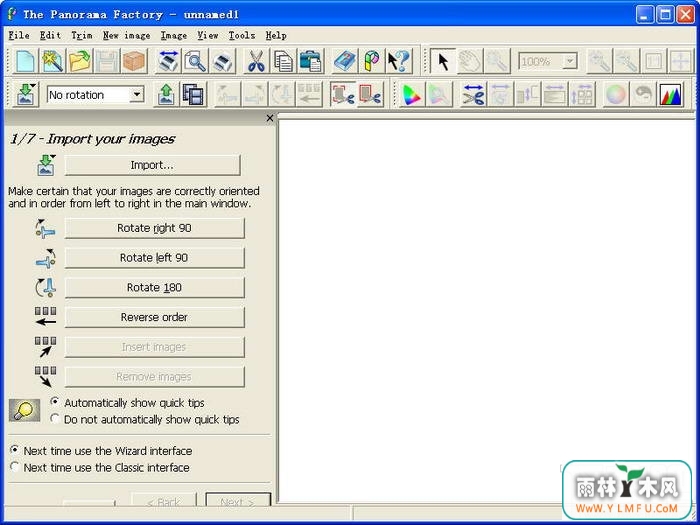The width and height of the screenshot is (700, 525).
Task: Click the resize arrows grid toolbar icon
Action: (583, 94)
